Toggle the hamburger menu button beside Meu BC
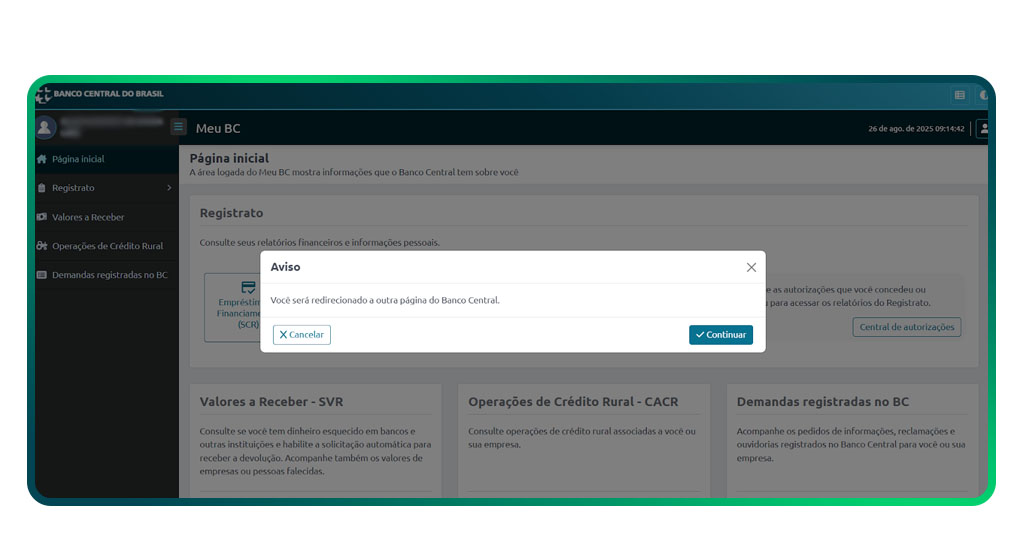Screen dimensions: 1024x536 coord(178,127)
